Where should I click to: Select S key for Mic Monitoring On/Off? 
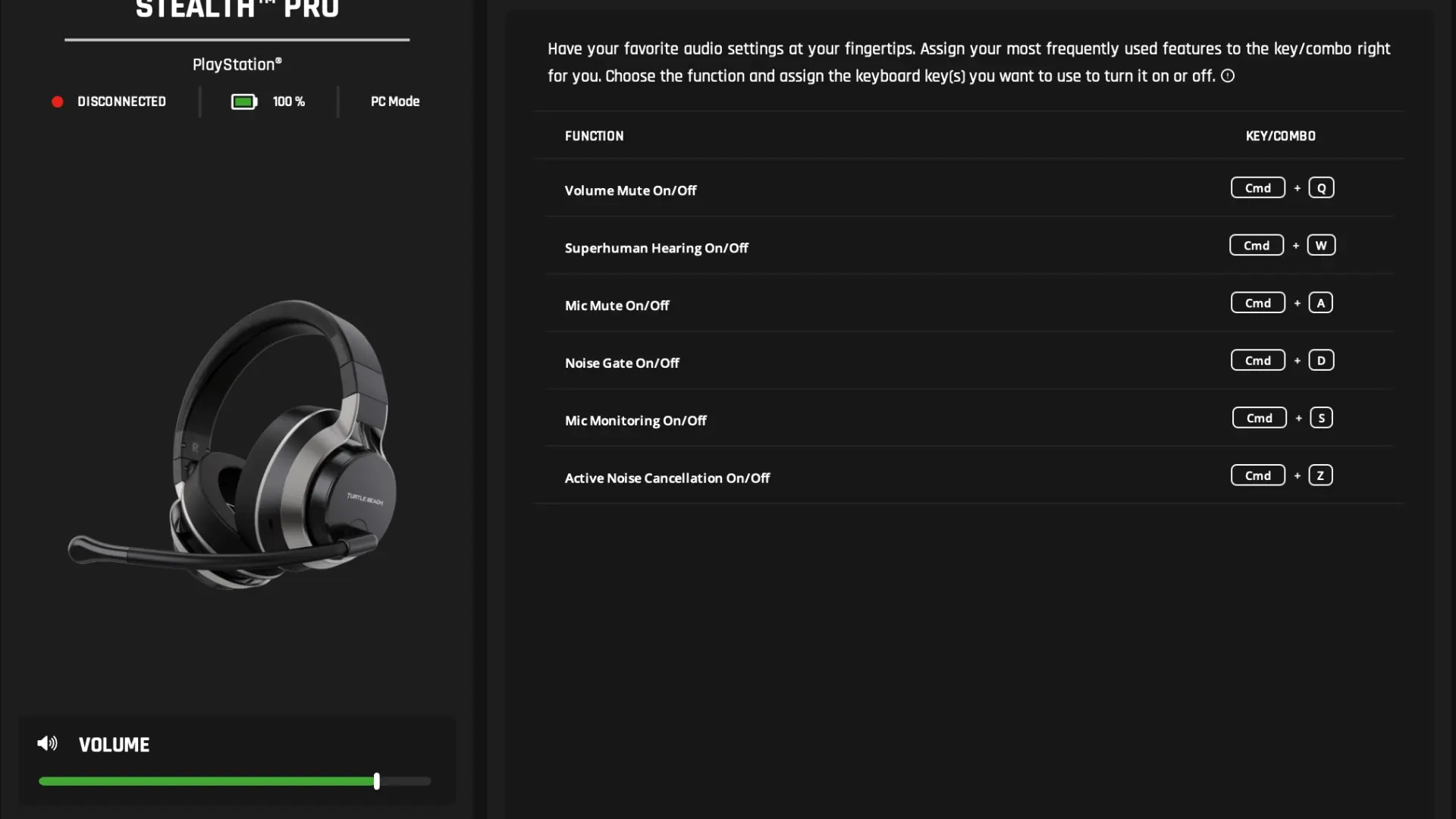pyautogui.click(x=1322, y=419)
